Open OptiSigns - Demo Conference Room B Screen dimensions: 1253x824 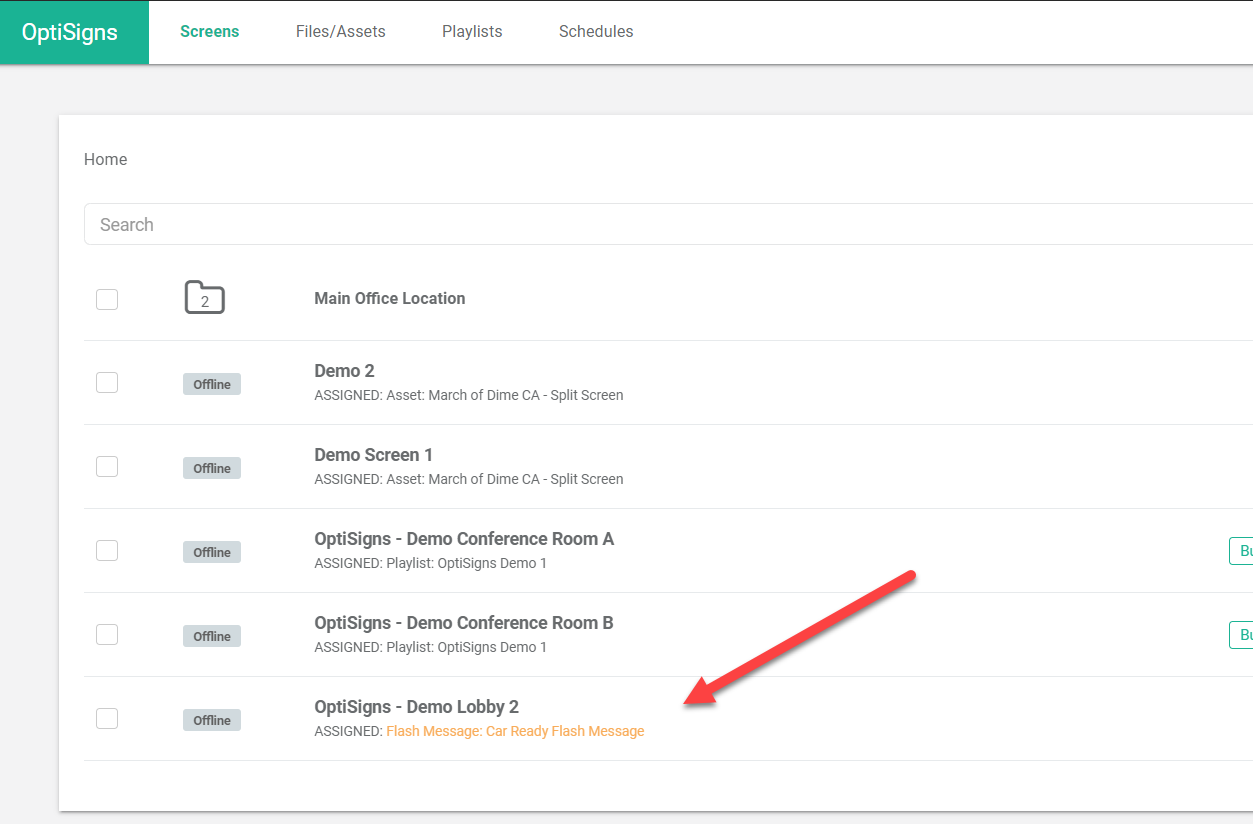point(464,623)
